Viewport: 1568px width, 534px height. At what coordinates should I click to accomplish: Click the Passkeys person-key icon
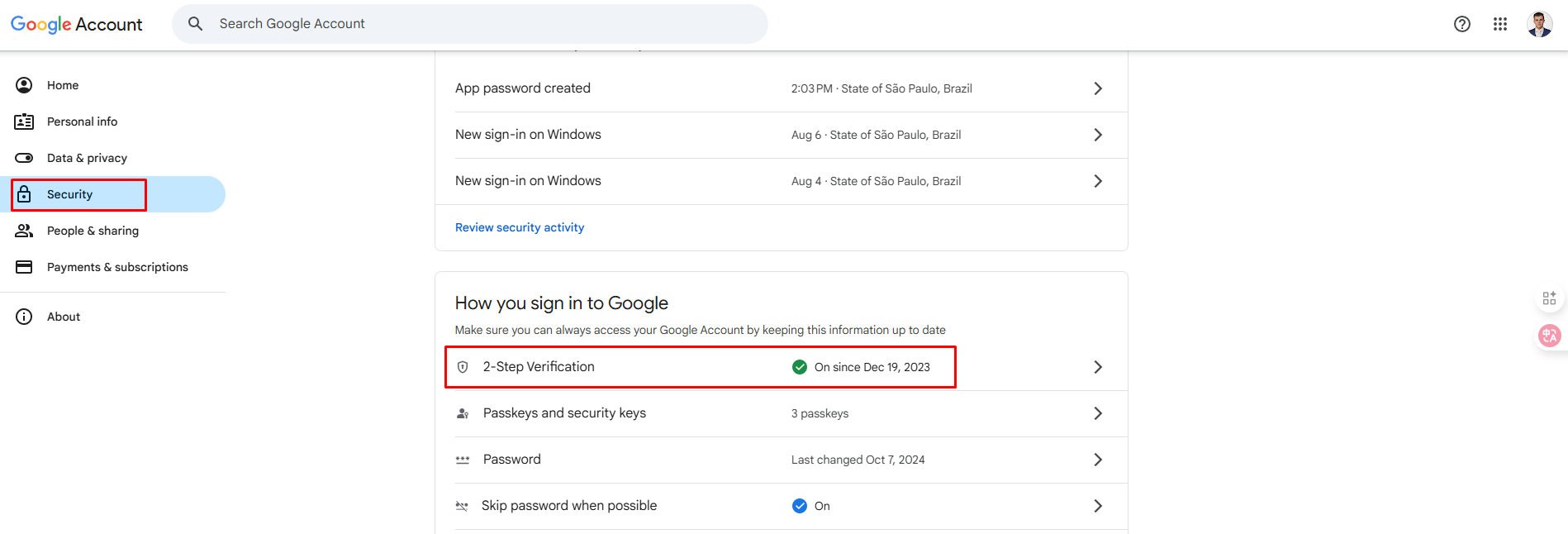463,413
